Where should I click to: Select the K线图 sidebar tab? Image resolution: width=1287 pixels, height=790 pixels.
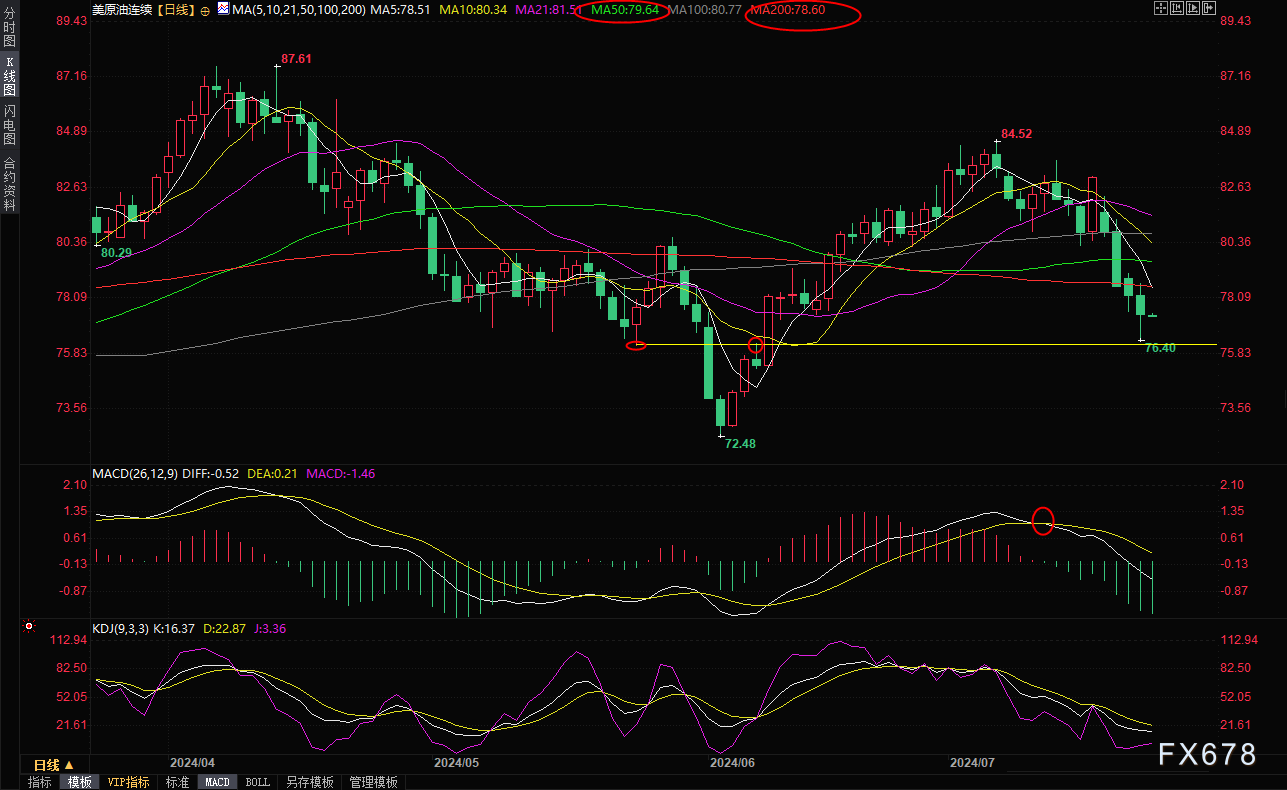[x=9, y=76]
